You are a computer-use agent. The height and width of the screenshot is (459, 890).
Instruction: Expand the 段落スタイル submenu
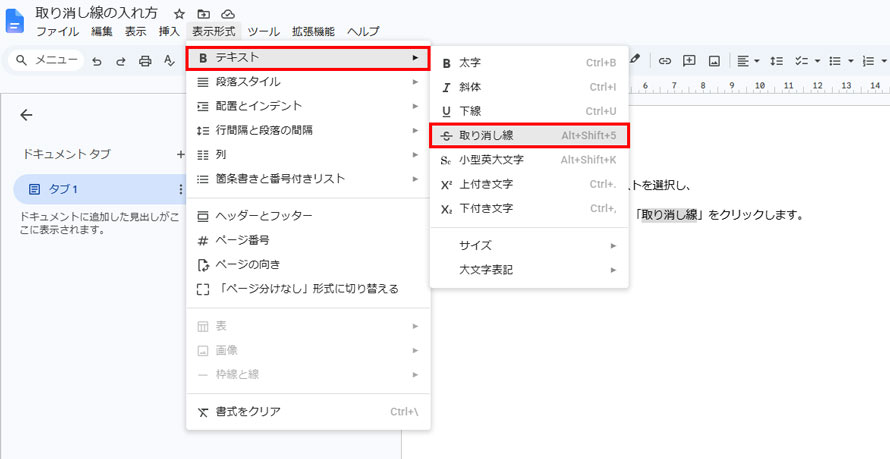(x=308, y=82)
